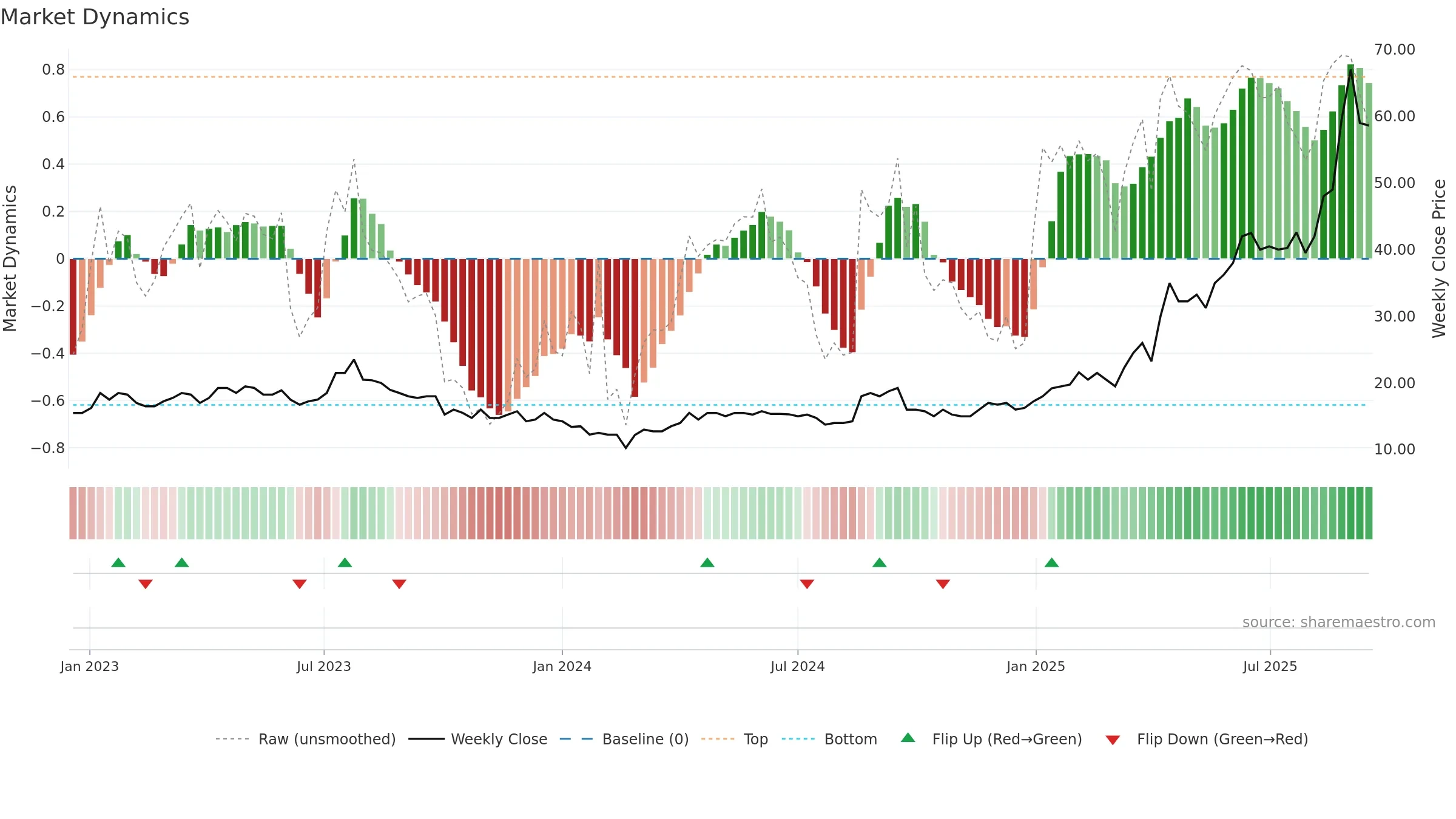Click the Flip Up triangle just after Jan 2025
The height and width of the screenshot is (819, 1456).
click(x=1051, y=562)
